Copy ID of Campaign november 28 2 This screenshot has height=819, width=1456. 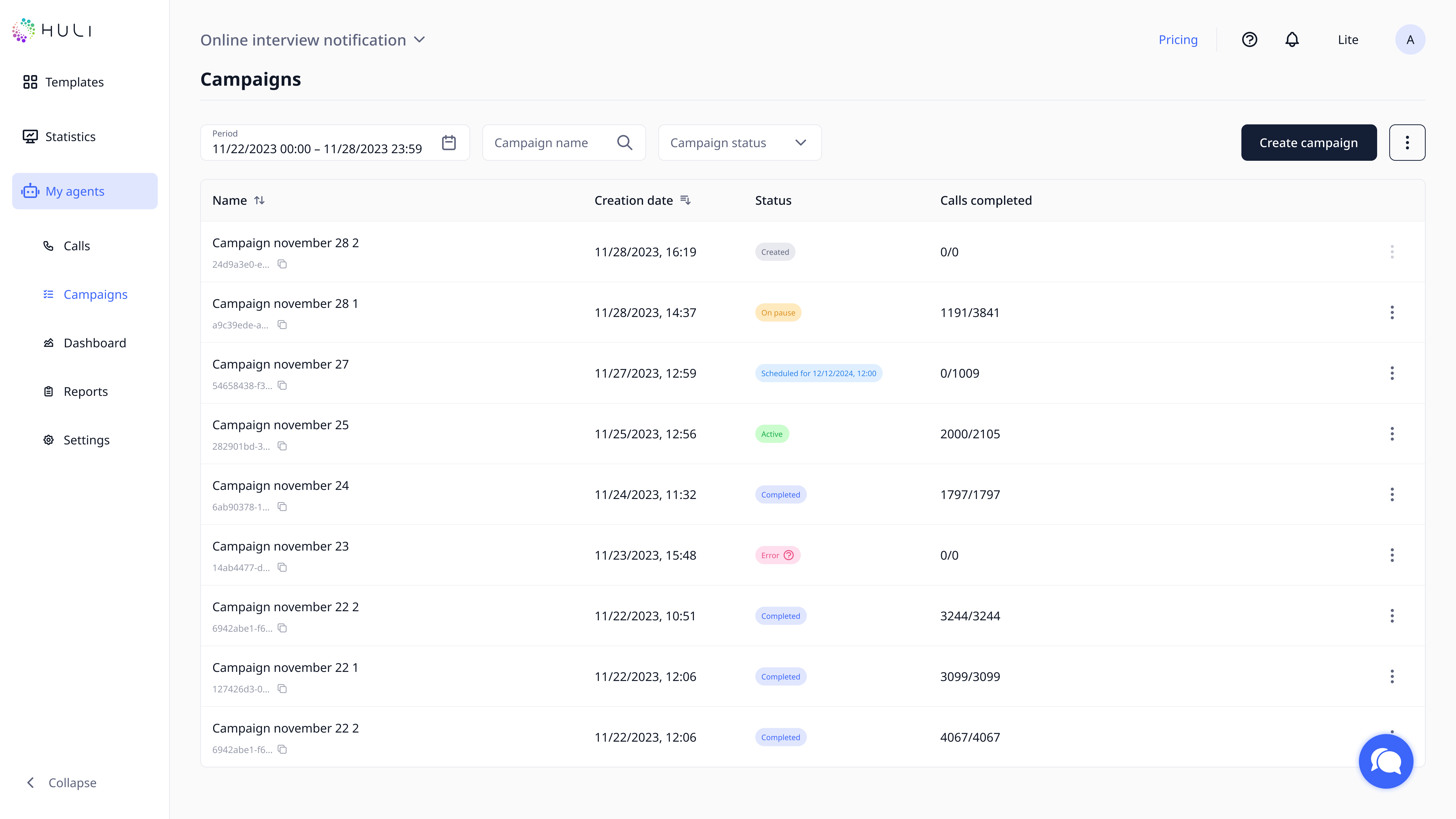coord(282,264)
